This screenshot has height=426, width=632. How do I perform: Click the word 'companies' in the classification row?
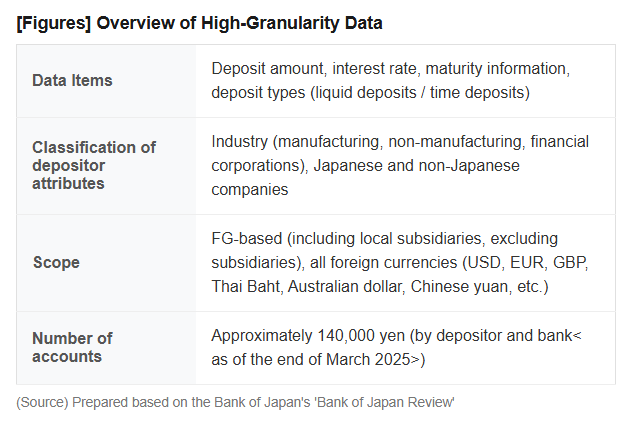[x=250, y=190]
